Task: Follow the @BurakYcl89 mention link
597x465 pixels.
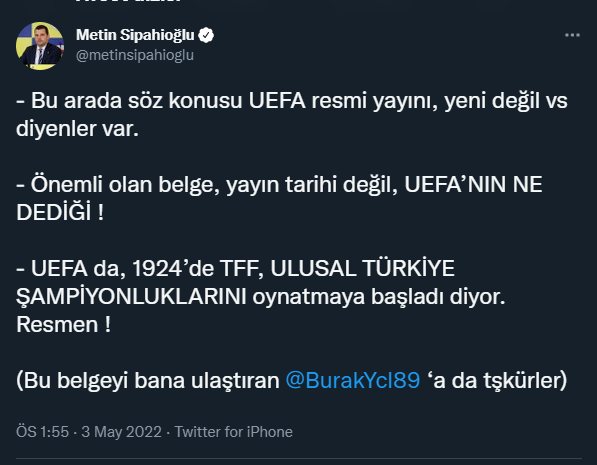Action: (x=353, y=380)
